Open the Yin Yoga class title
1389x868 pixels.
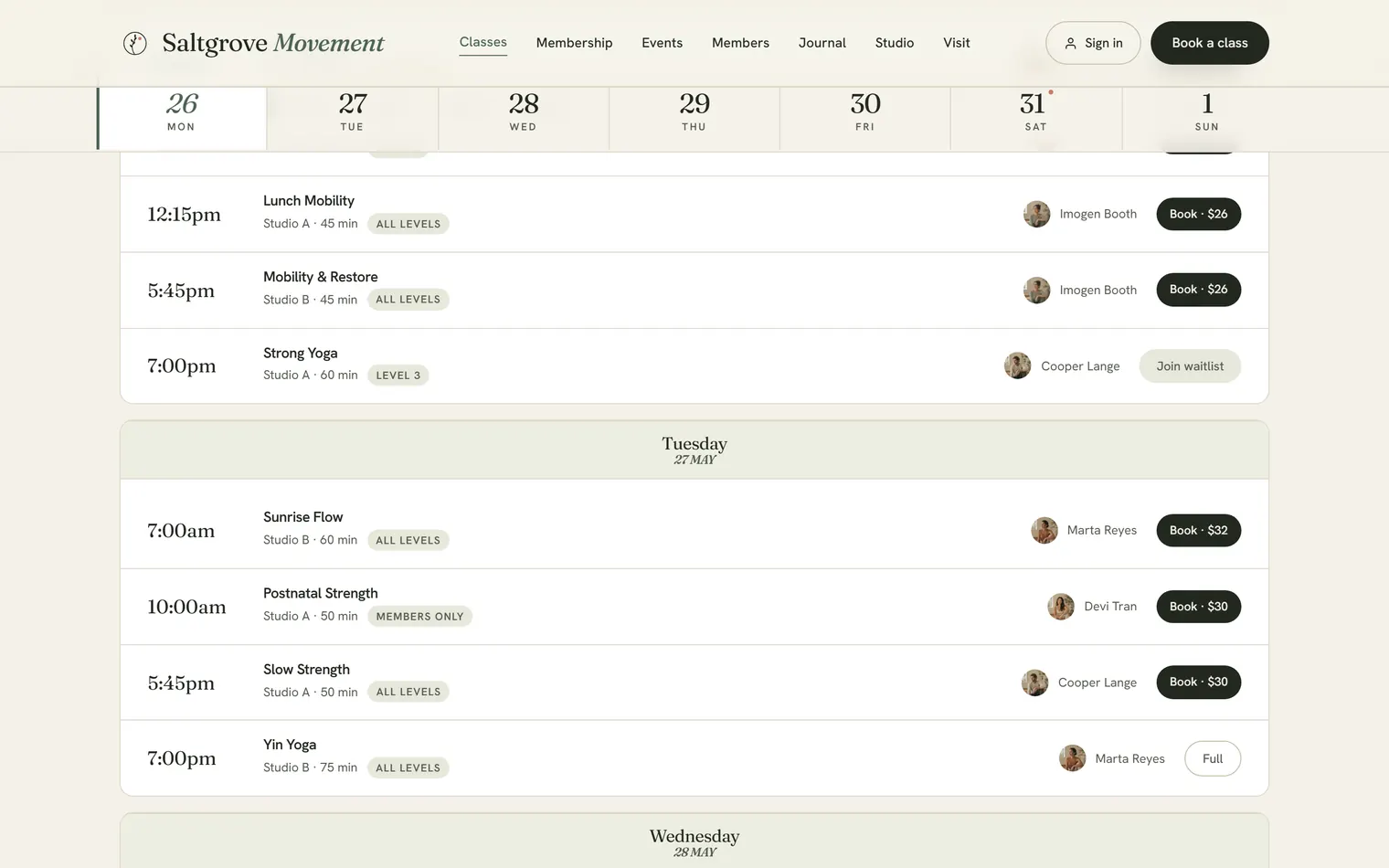tap(290, 745)
